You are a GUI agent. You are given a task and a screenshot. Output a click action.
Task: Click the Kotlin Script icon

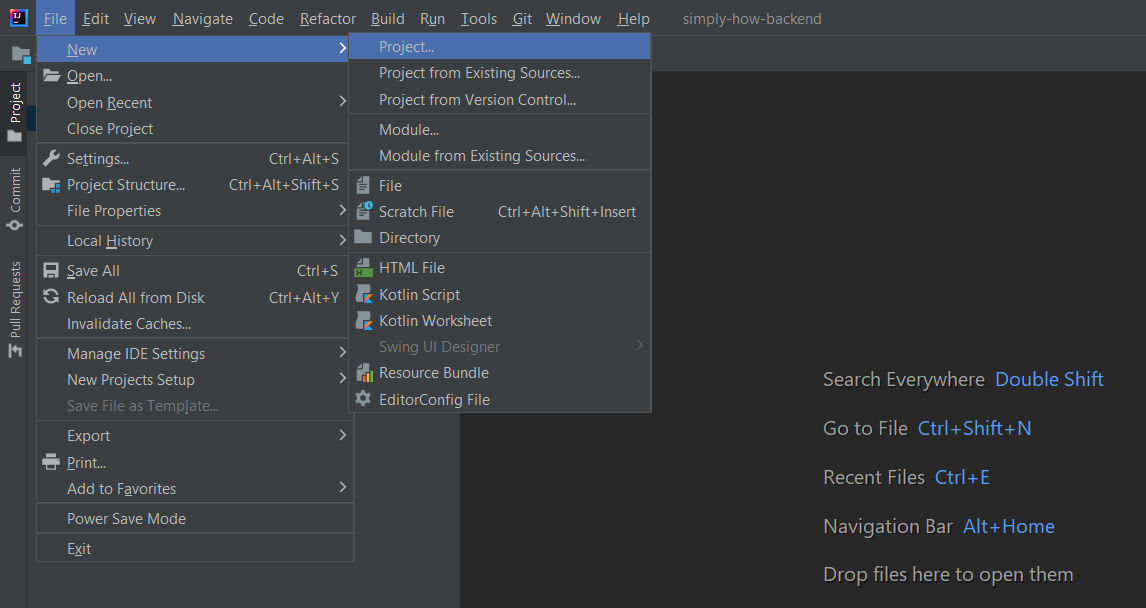pos(363,294)
